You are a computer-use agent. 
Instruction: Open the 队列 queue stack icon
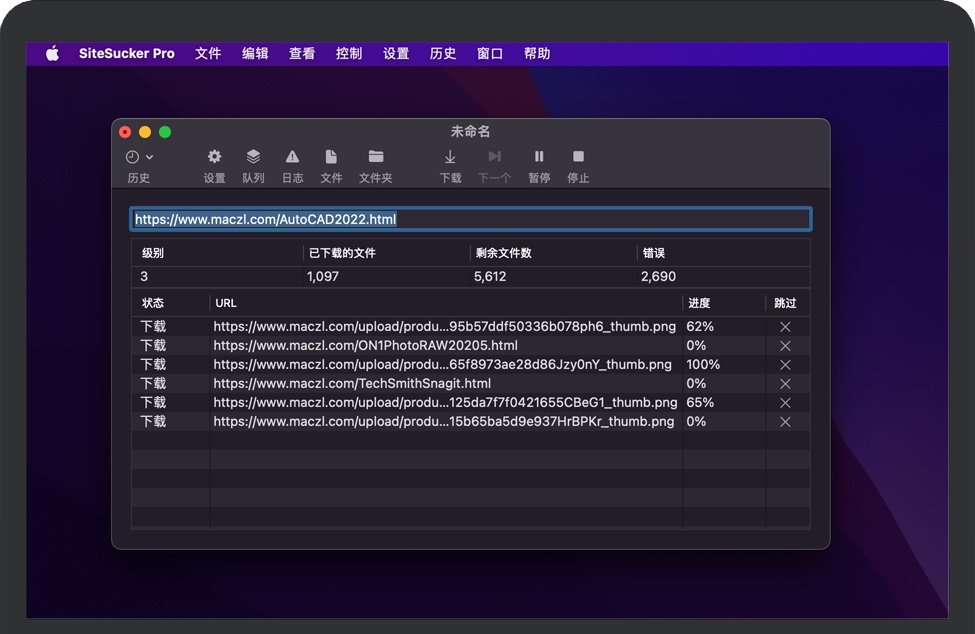pos(253,157)
